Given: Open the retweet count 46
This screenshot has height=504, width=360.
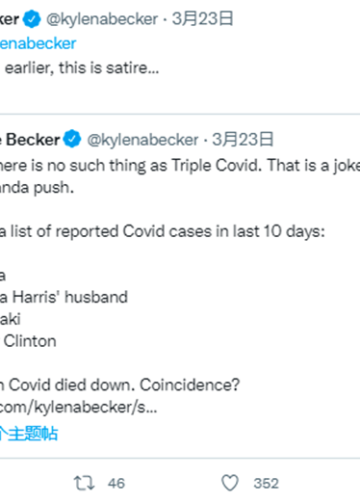Looking at the screenshot, I should (x=116, y=483).
